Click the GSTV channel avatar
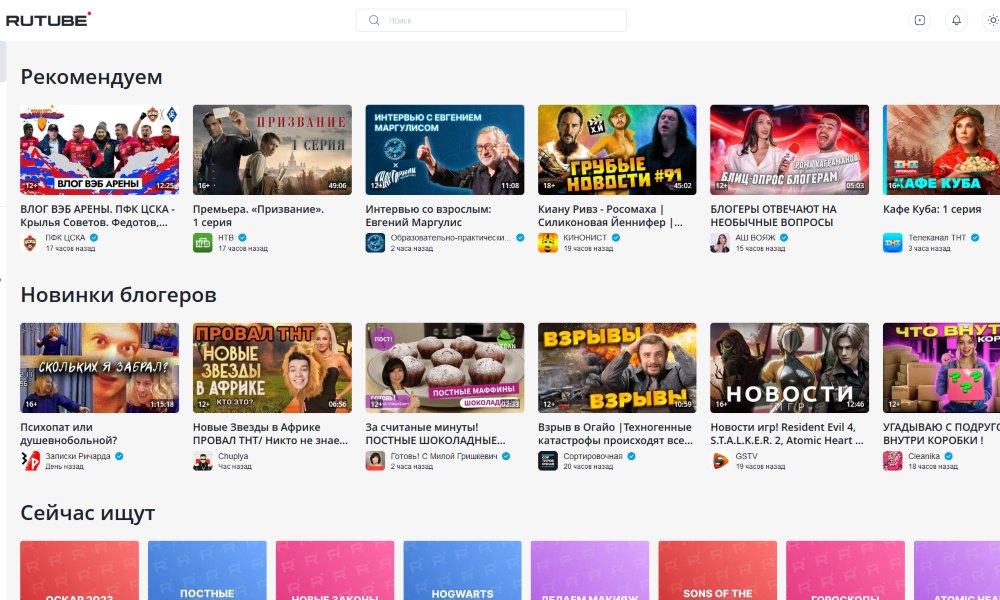 720,460
